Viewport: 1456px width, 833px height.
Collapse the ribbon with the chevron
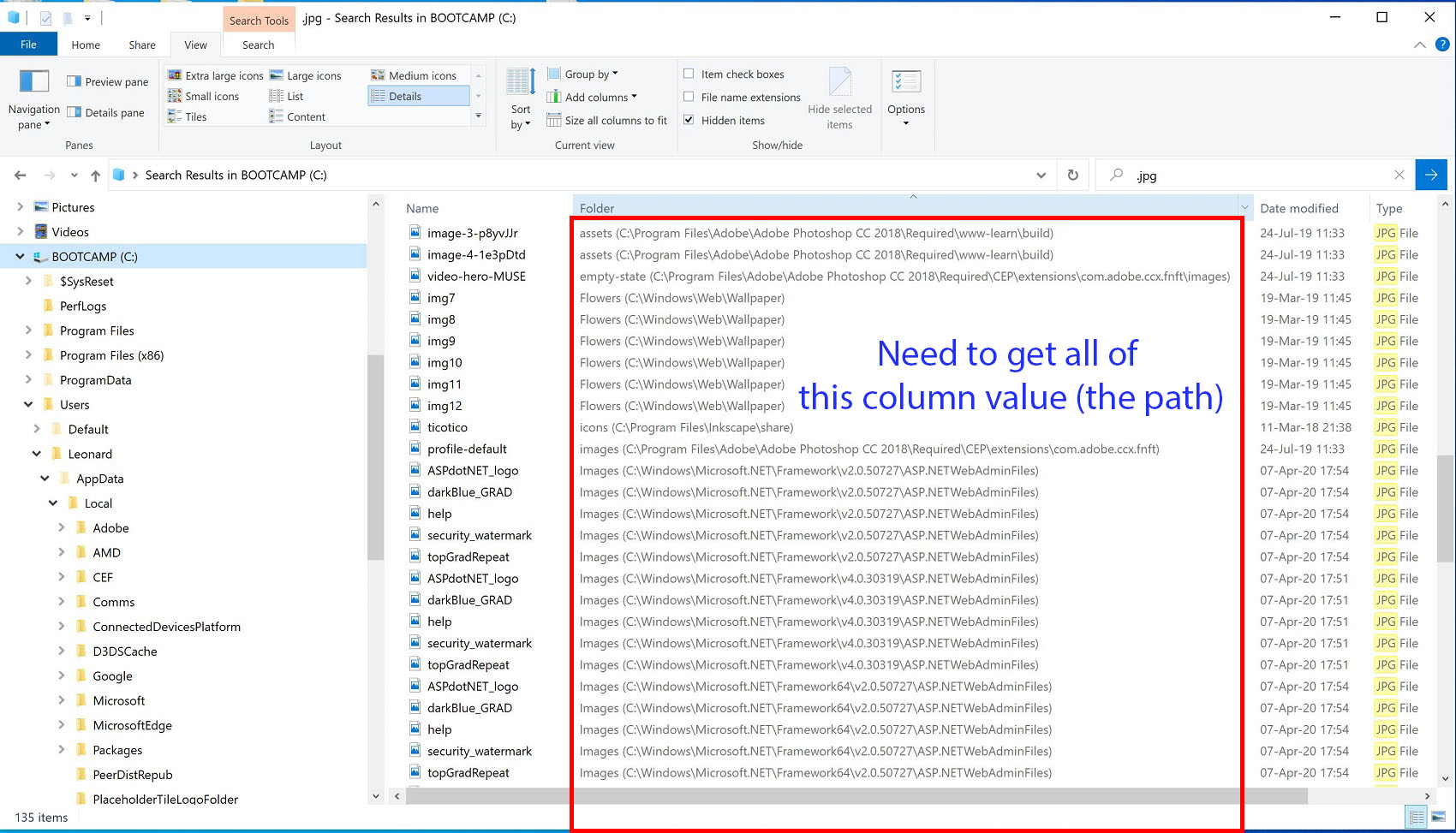(x=1420, y=45)
